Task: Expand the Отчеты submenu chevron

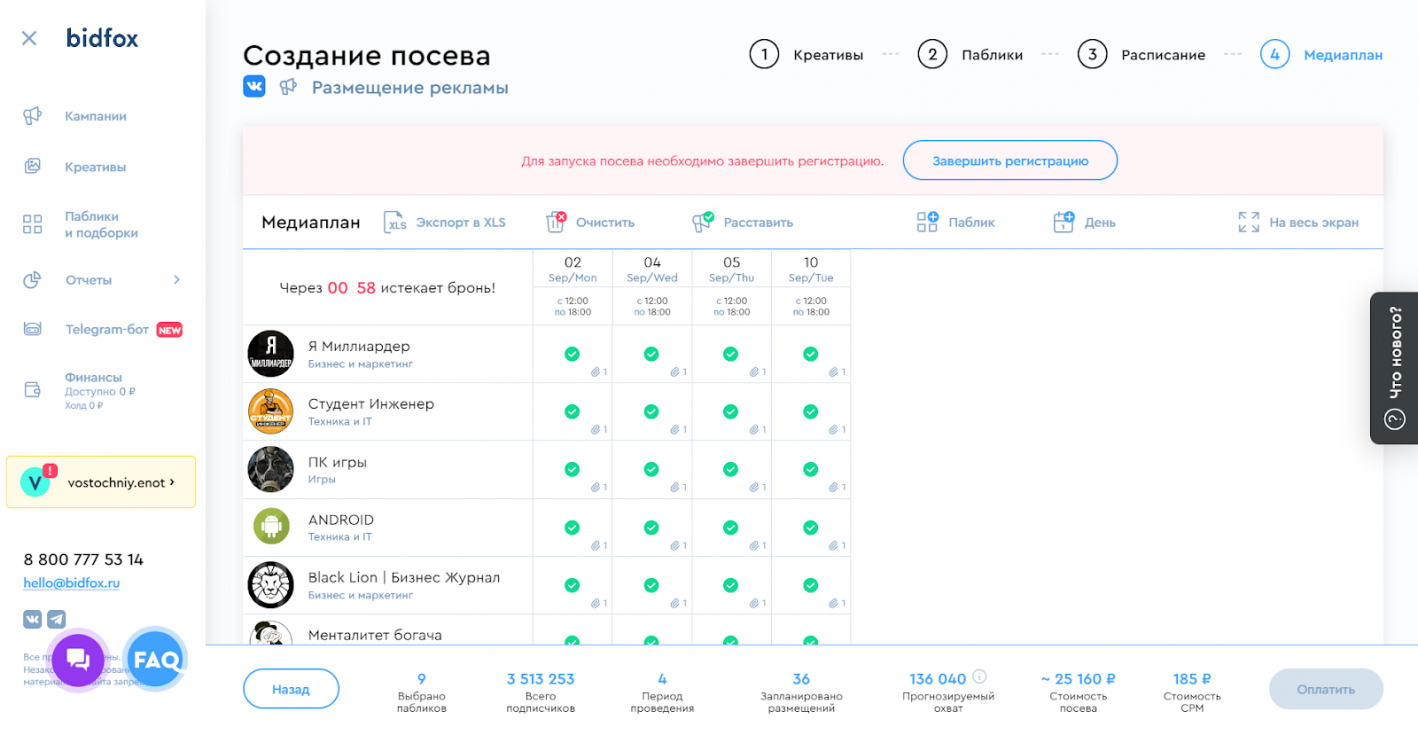Action: click(176, 280)
